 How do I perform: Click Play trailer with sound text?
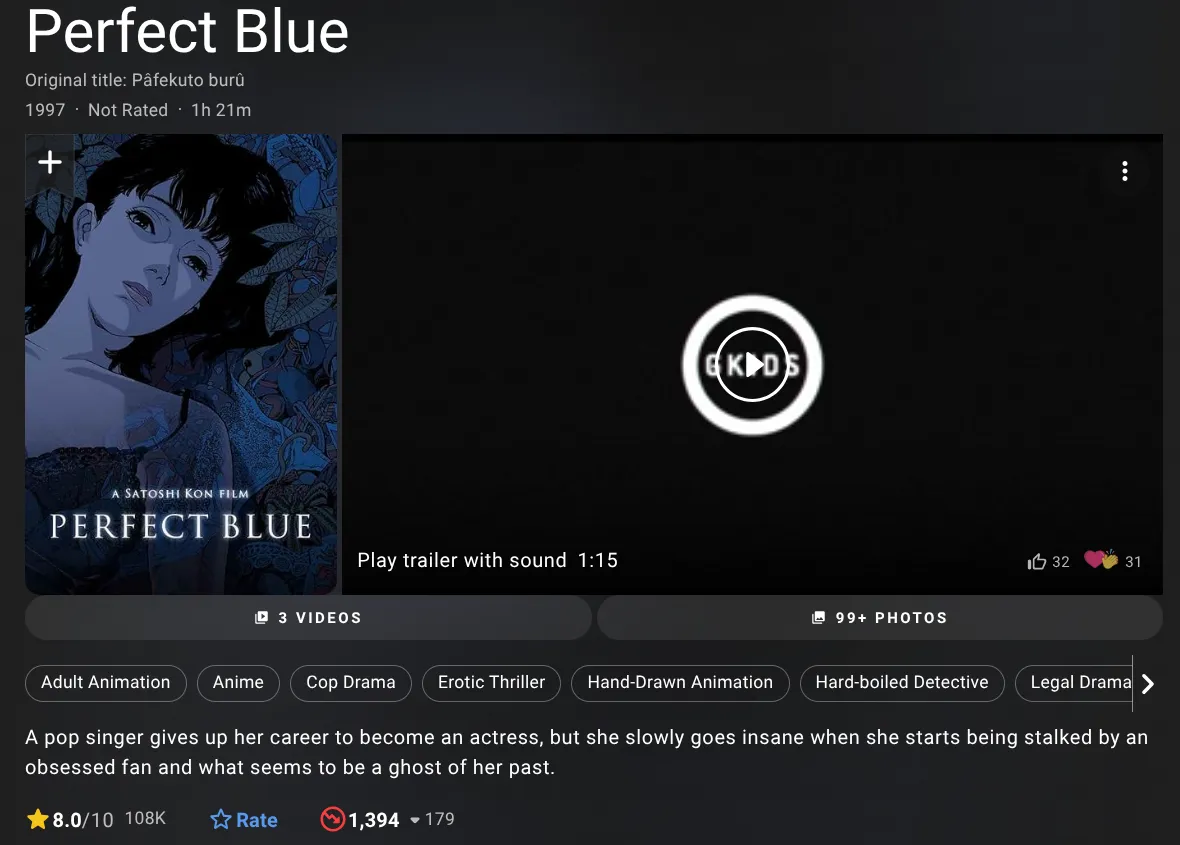click(x=461, y=561)
